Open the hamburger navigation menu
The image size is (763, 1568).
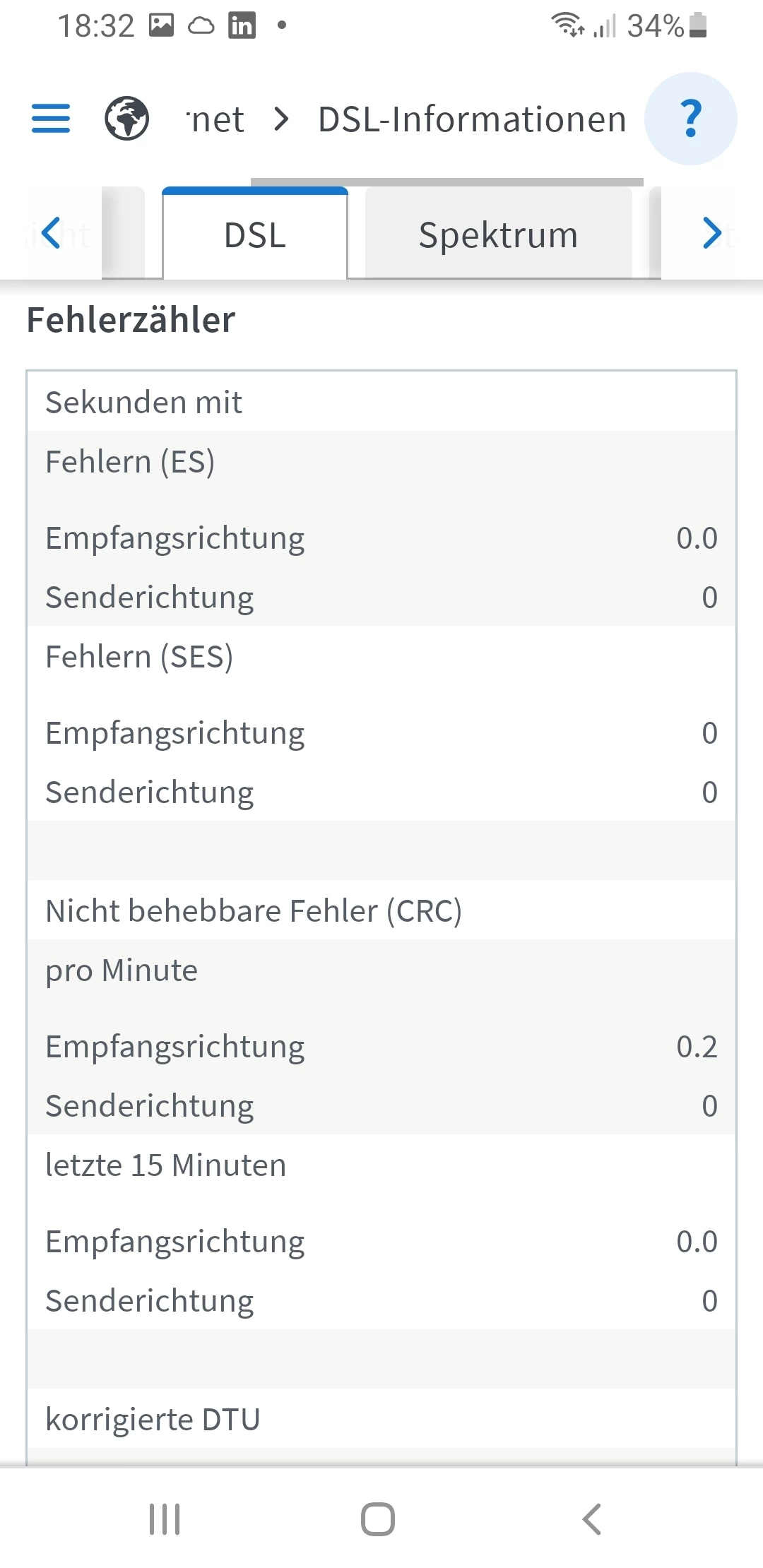click(51, 119)
